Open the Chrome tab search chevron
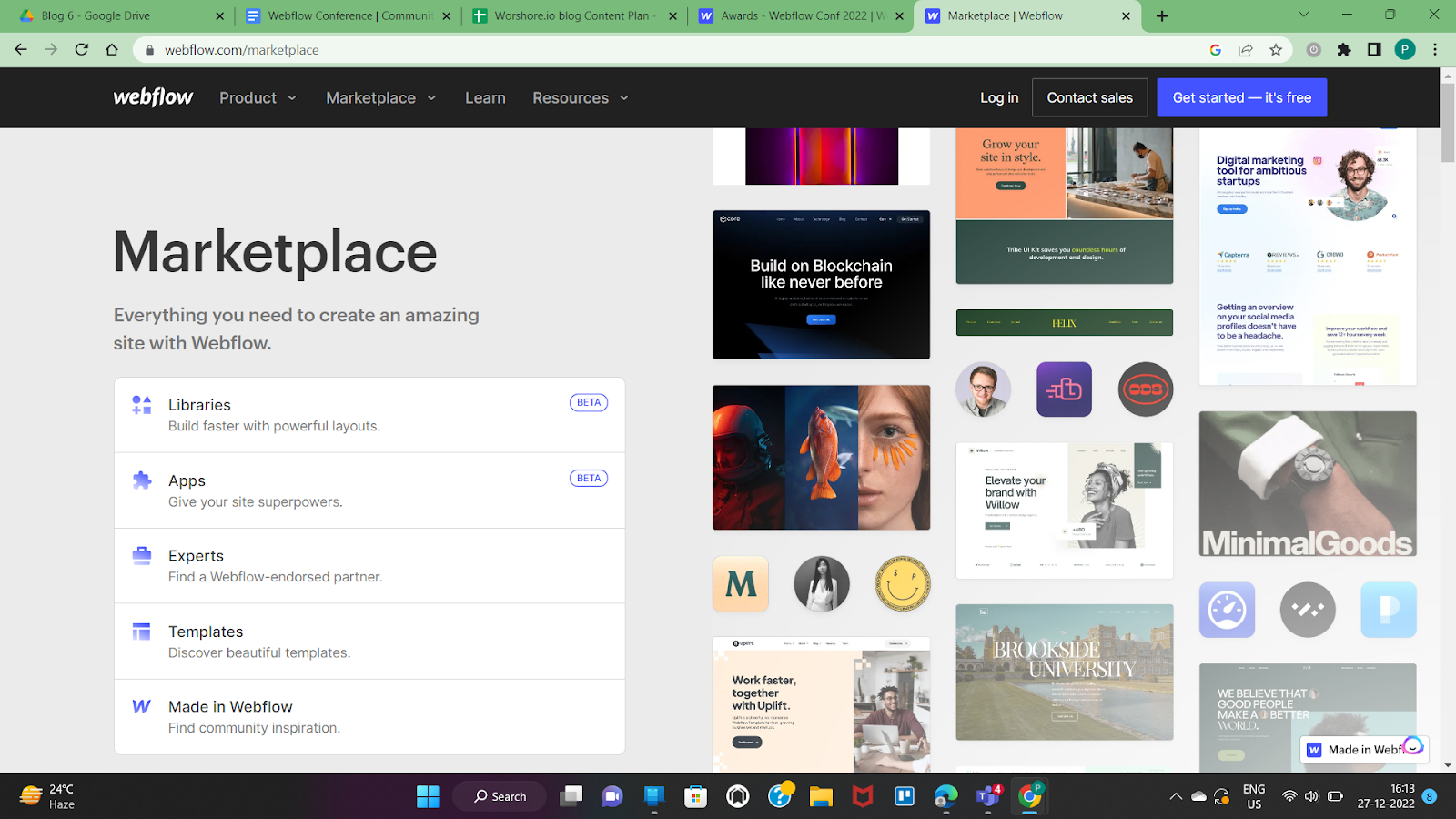Screen dimensions: 1456x819 pyautogui.click(x=1303, y=15)
